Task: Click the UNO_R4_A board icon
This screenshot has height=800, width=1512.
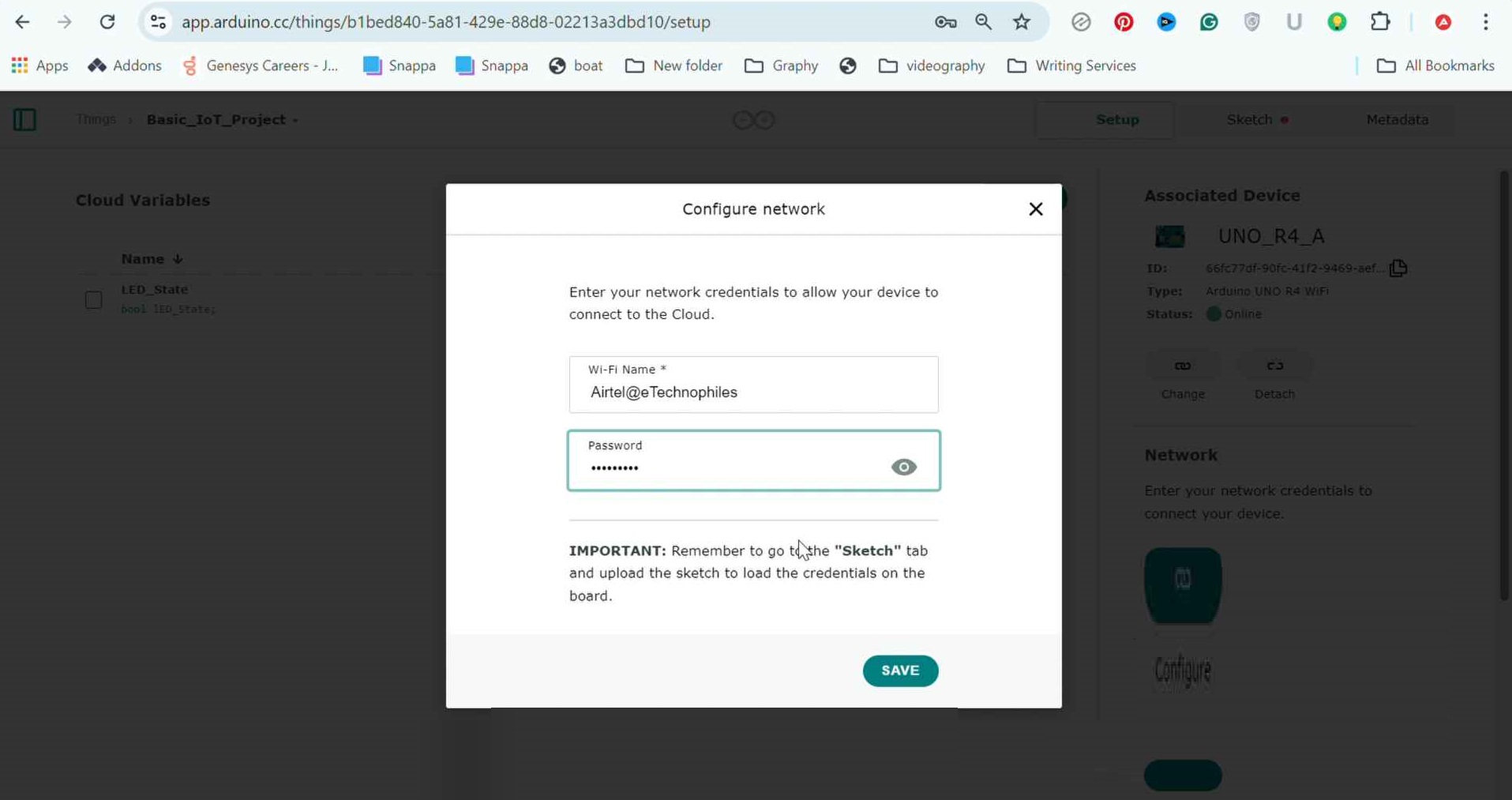Action: click(x=1170, y=236)
